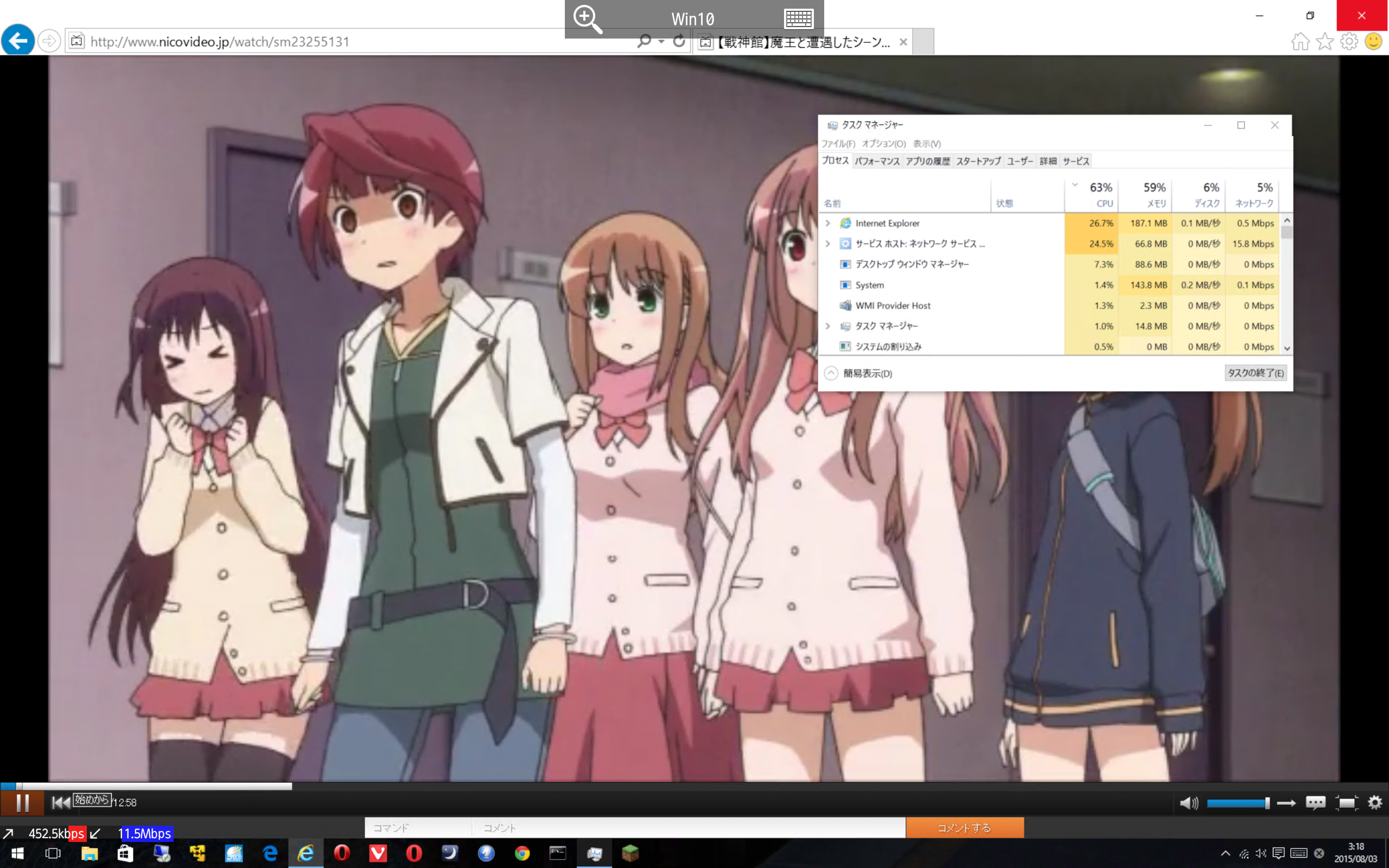This screenshot has width=1389, height=868.
Task: Switch to パフォーマンス tab
Action: click(877, 161)
